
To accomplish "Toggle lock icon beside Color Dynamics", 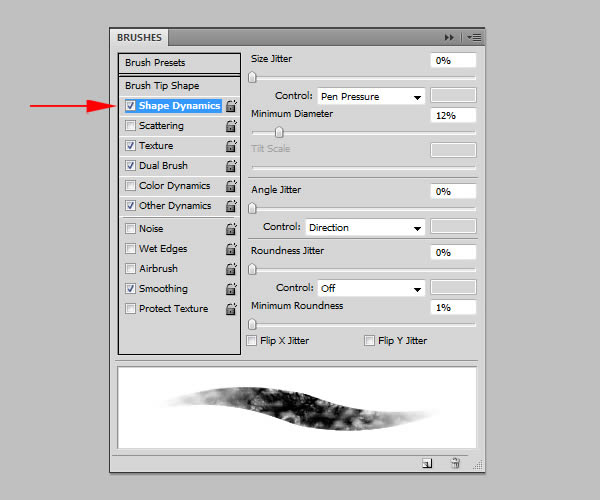I will tap(231, 186).
